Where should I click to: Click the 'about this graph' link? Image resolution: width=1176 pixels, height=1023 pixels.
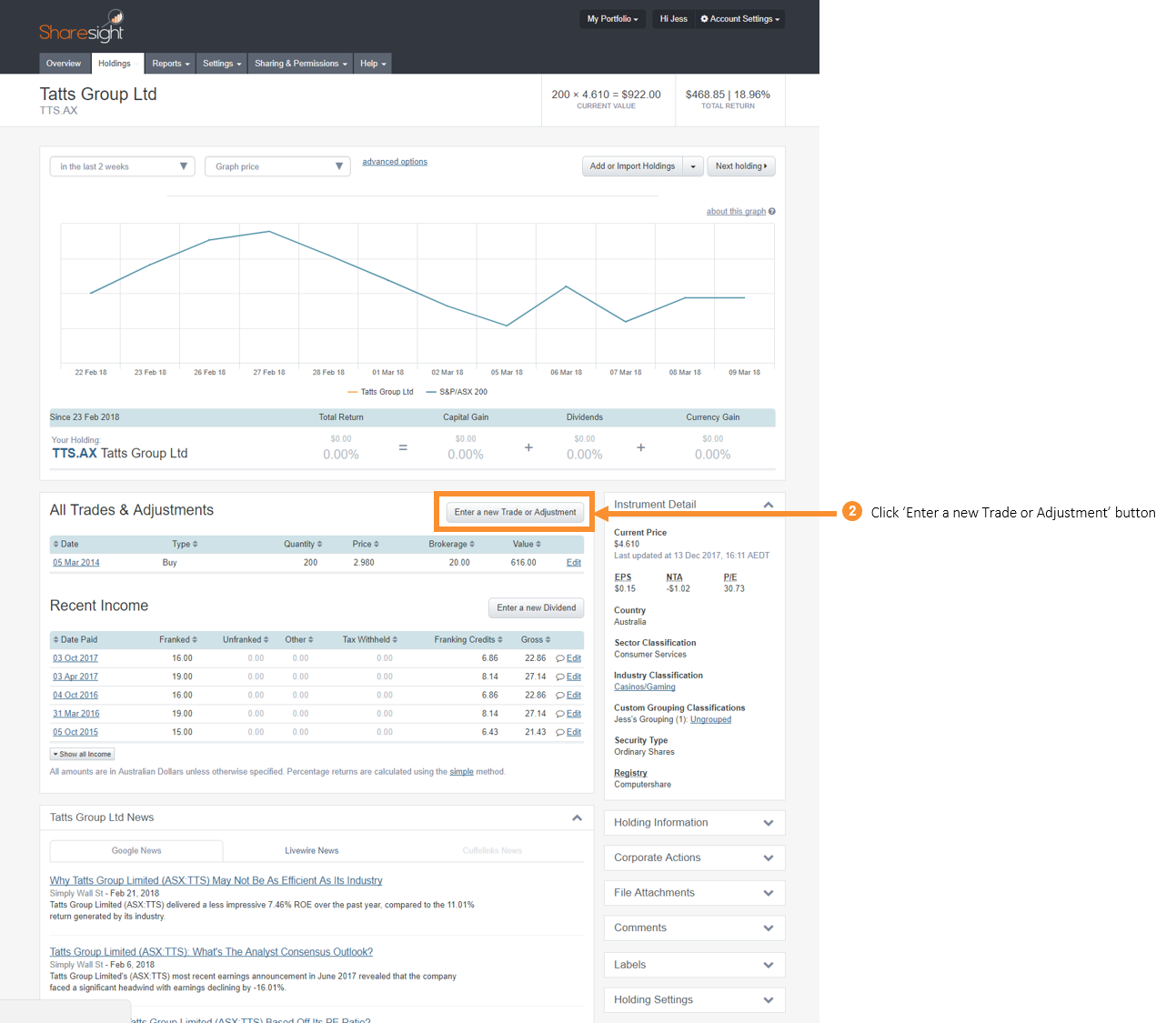coord(736,212)
